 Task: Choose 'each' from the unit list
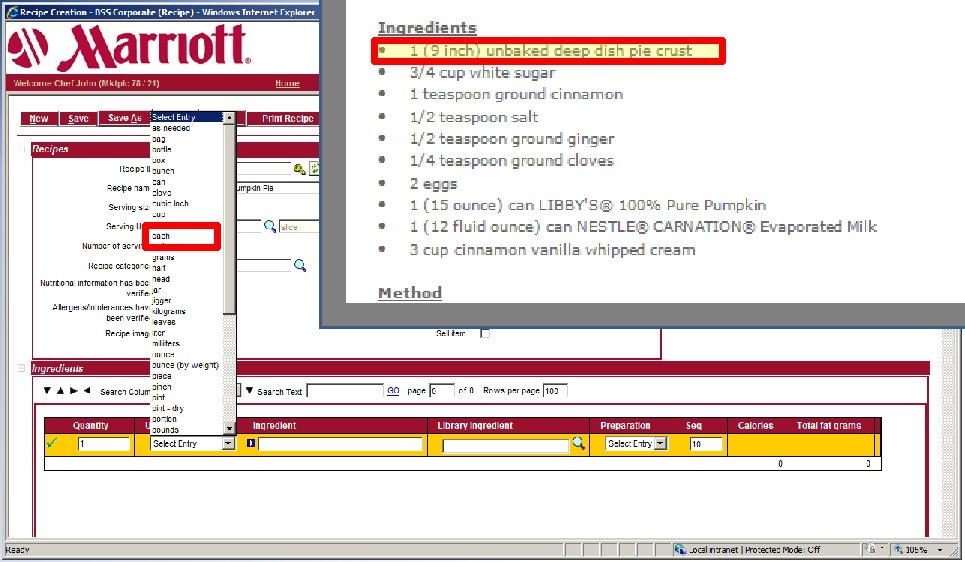click(161, 236)
